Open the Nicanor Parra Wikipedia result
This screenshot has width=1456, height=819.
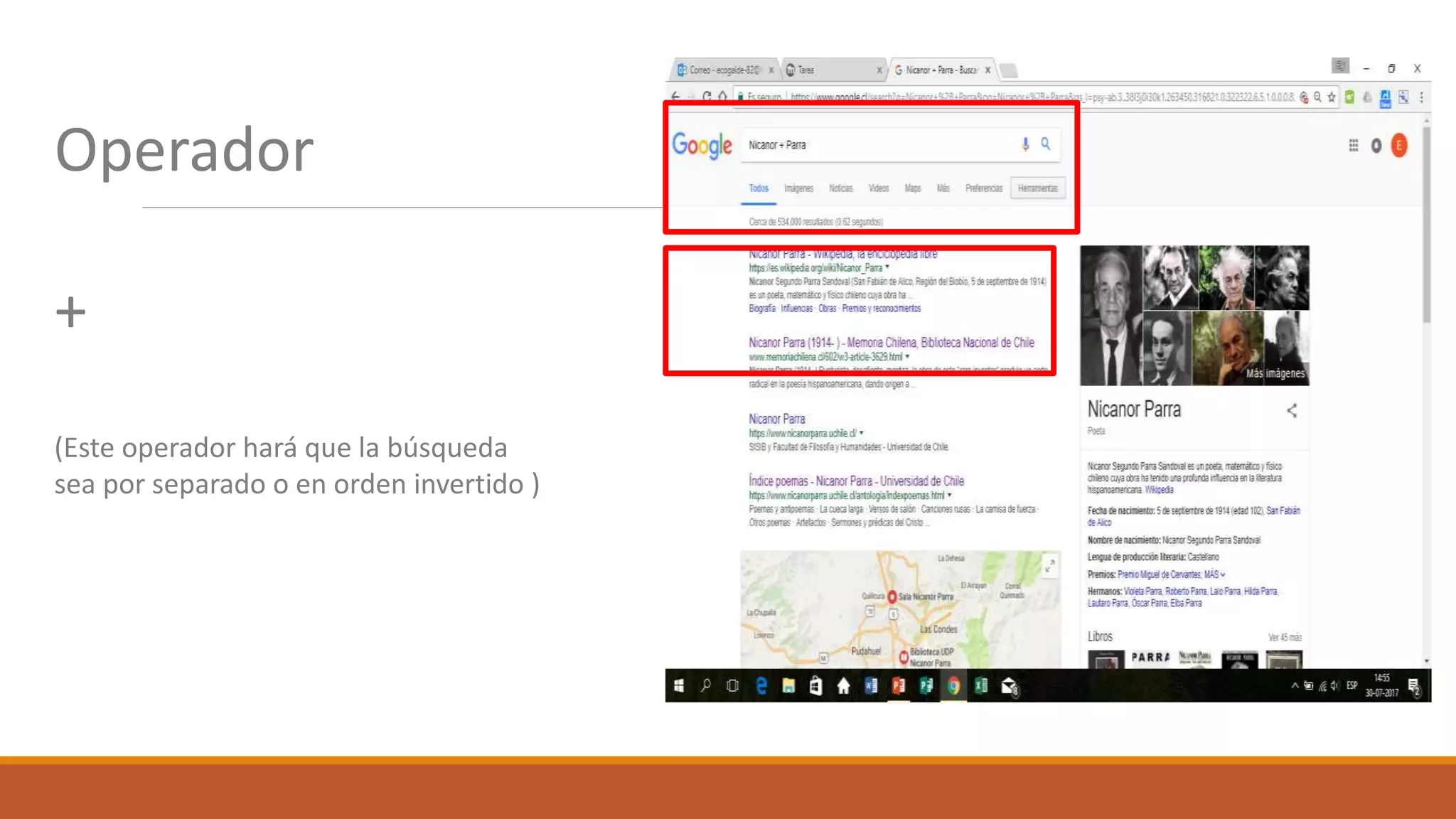(842, 254)
